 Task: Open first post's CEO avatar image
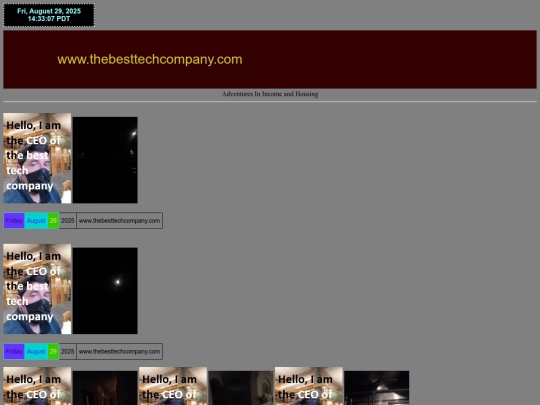click(37, 158)
